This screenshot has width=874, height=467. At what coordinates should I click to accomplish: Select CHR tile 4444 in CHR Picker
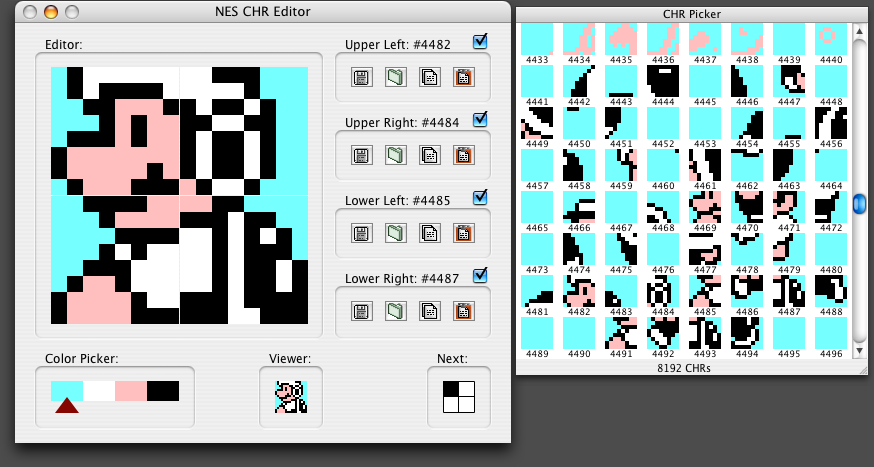[x=663, y=81]
